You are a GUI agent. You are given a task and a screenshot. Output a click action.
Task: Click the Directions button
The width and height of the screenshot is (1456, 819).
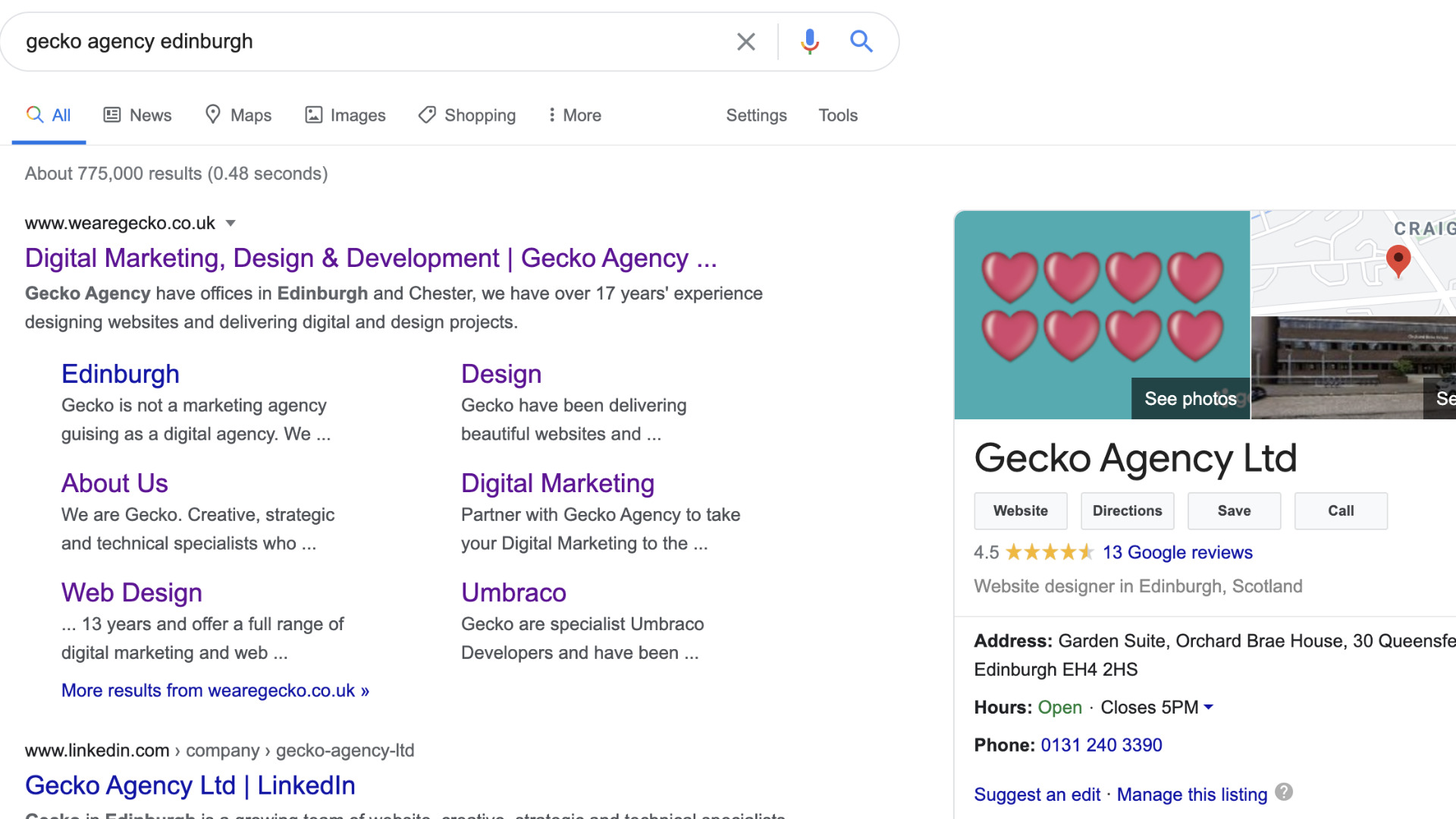click(x=1128, y=511)
